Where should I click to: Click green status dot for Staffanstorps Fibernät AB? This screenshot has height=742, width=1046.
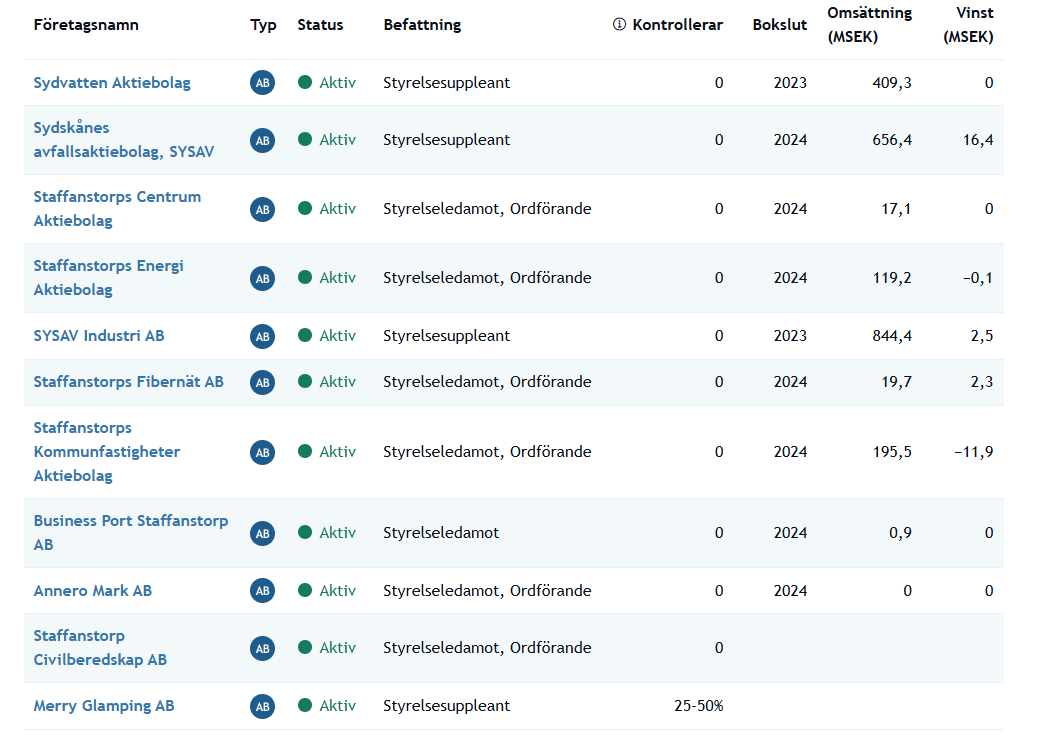tap(305, 381)
